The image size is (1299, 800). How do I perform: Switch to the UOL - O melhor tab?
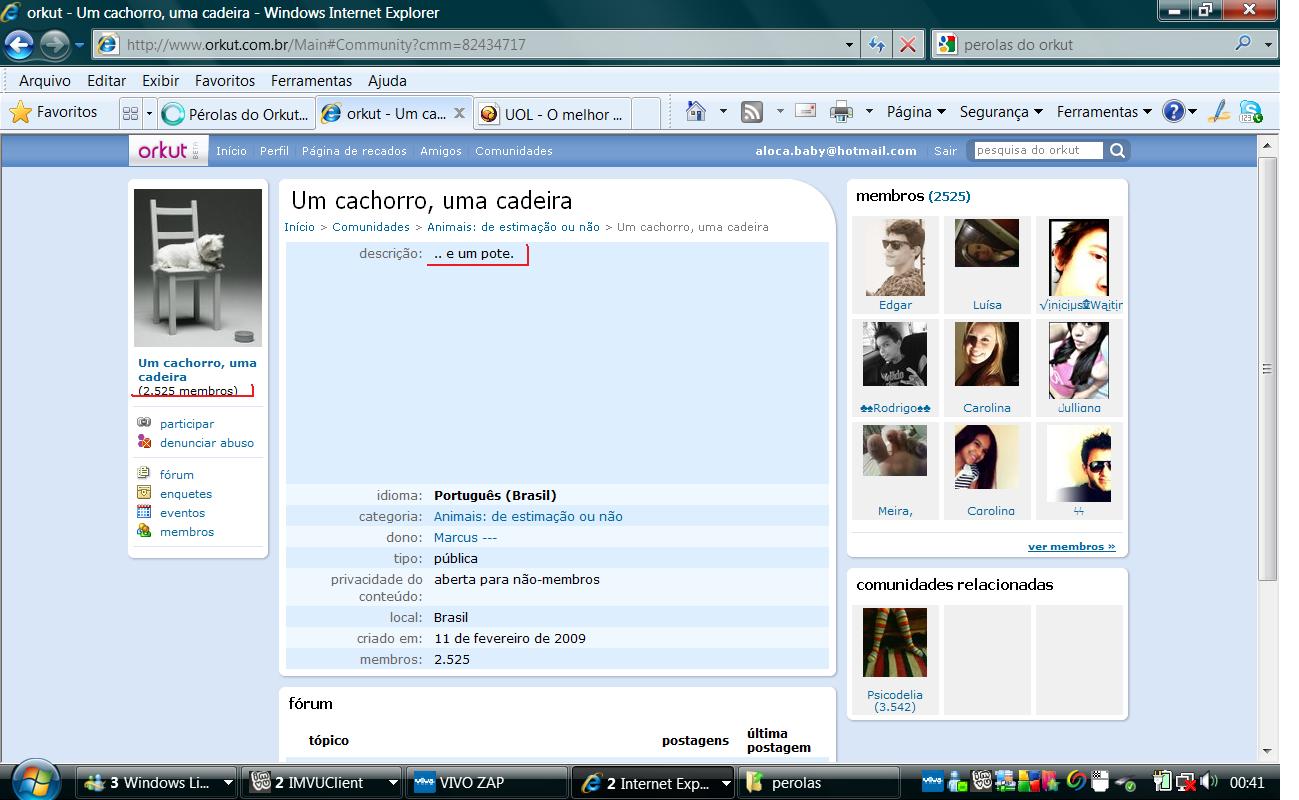[564, 114]
